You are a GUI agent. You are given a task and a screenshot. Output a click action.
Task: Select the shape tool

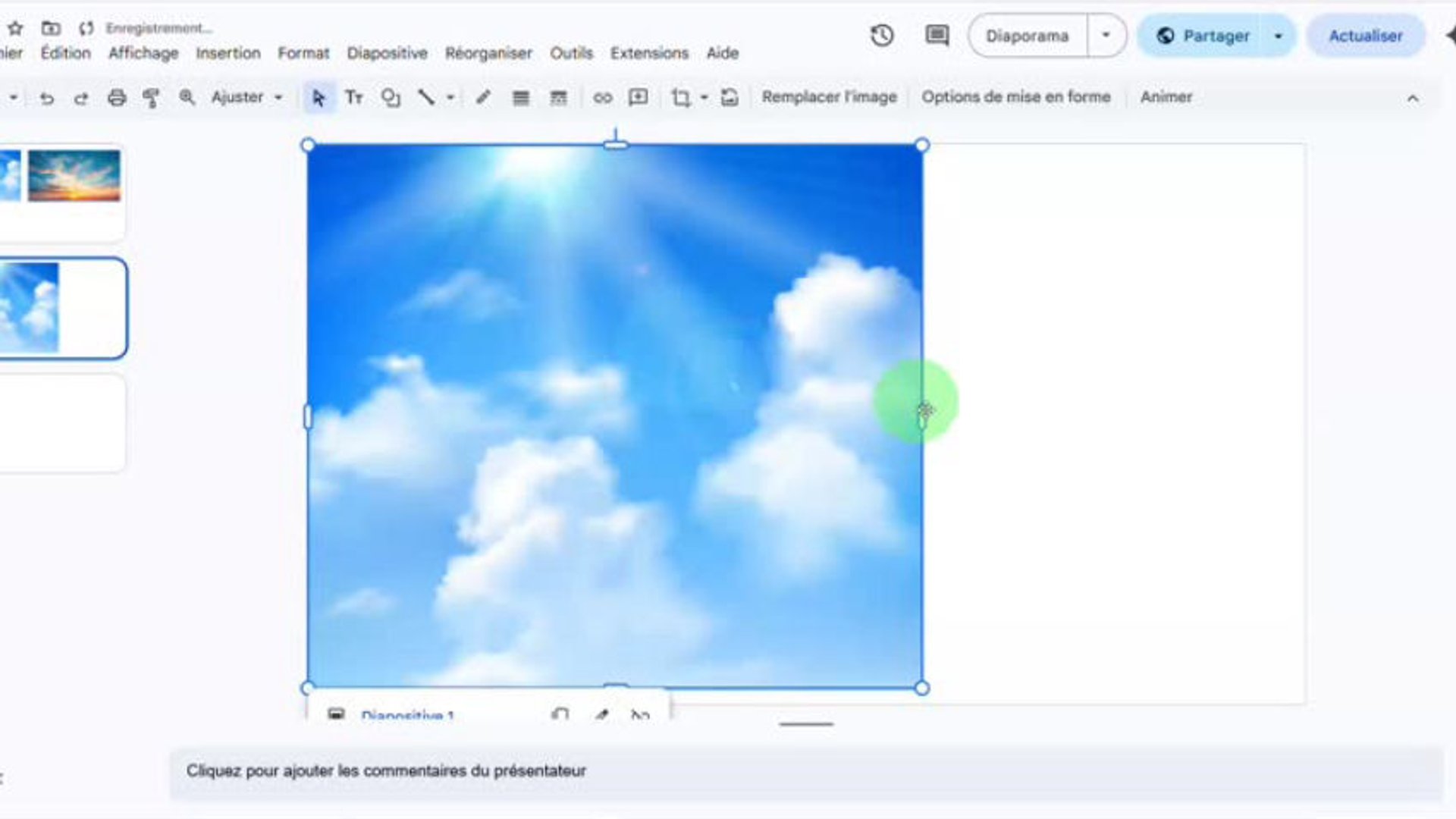tap(391, 98)
